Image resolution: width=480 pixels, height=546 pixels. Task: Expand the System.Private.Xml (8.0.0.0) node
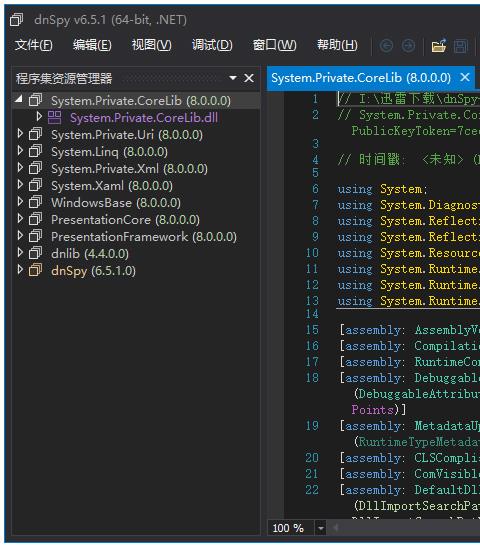[x=20, y=167]
